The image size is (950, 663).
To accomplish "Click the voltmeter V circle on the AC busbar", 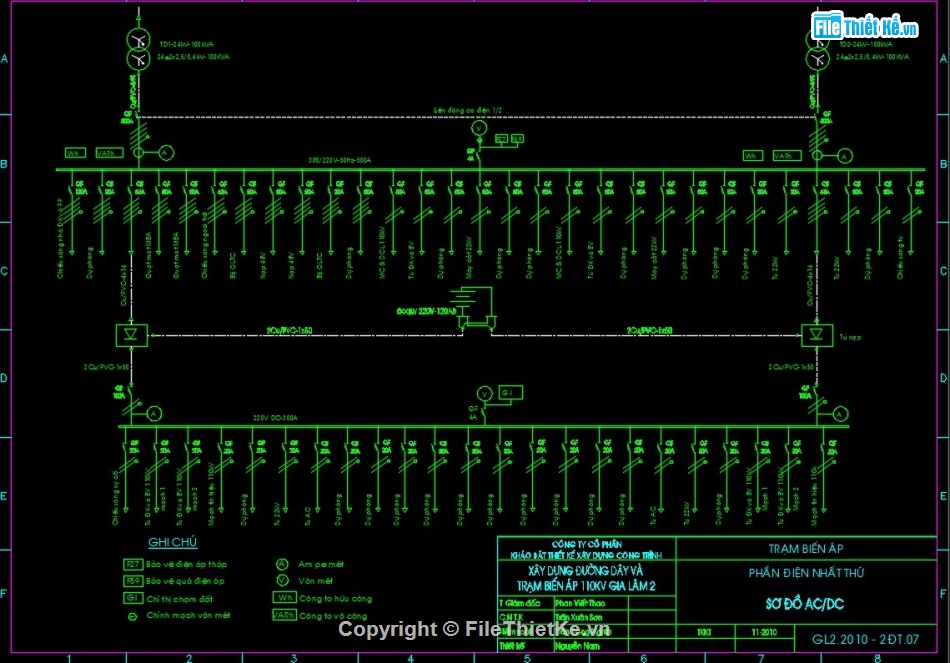I will 479,130.
